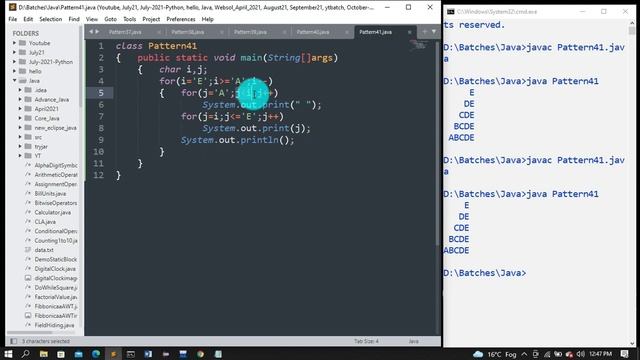Open ArithmeticOperat file in sidebar

56,175
